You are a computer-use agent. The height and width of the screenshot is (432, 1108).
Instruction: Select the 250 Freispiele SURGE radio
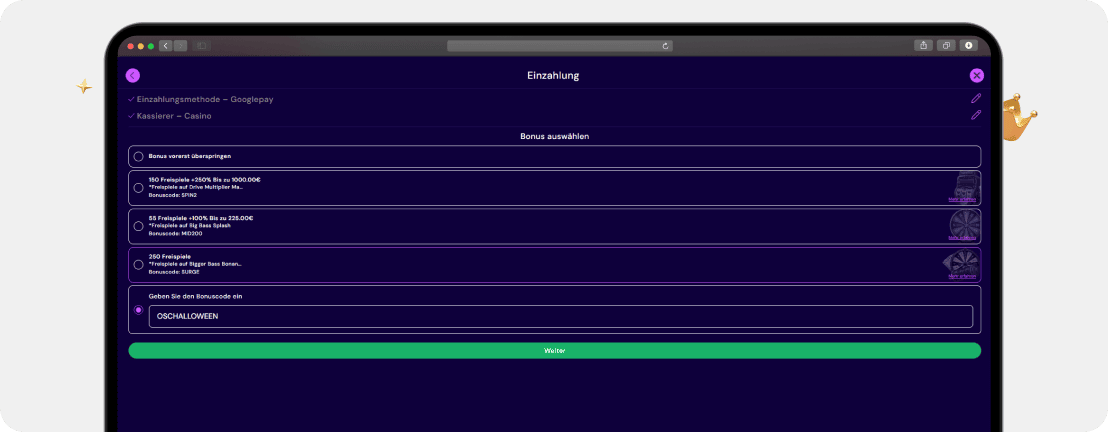pyautogui.click(x=138, y=264)
